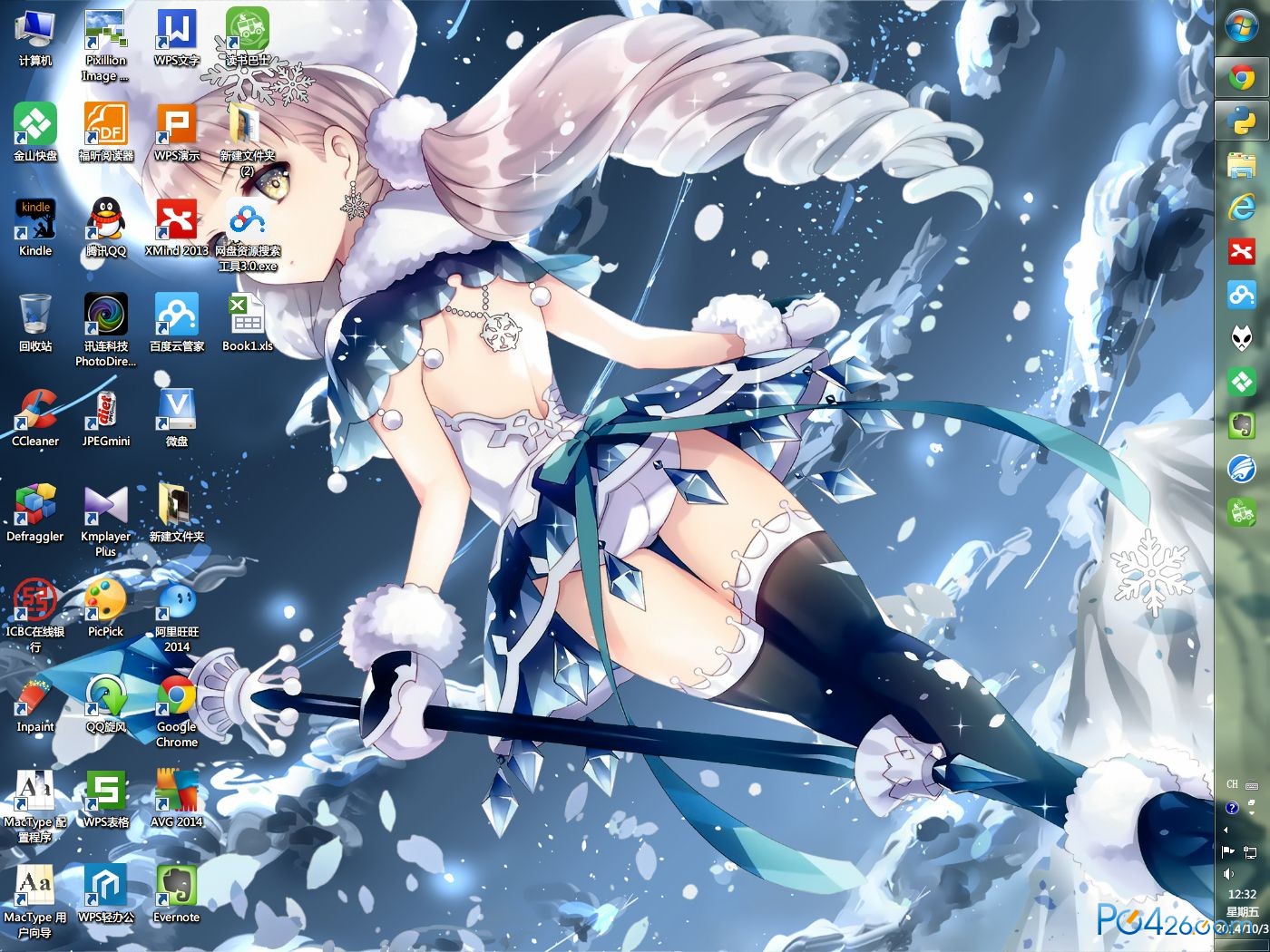This screenshot has width=1270, height=952.
Task: Click the keyboard icon in language bar
Action: pyautogui.click(x=1252, y=785)
